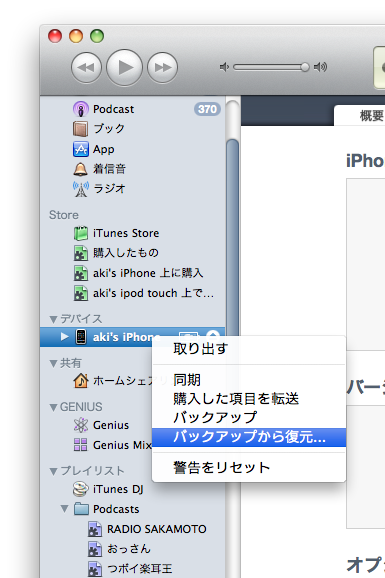Select つボイ楽耳王 label text

pos(139,569)
